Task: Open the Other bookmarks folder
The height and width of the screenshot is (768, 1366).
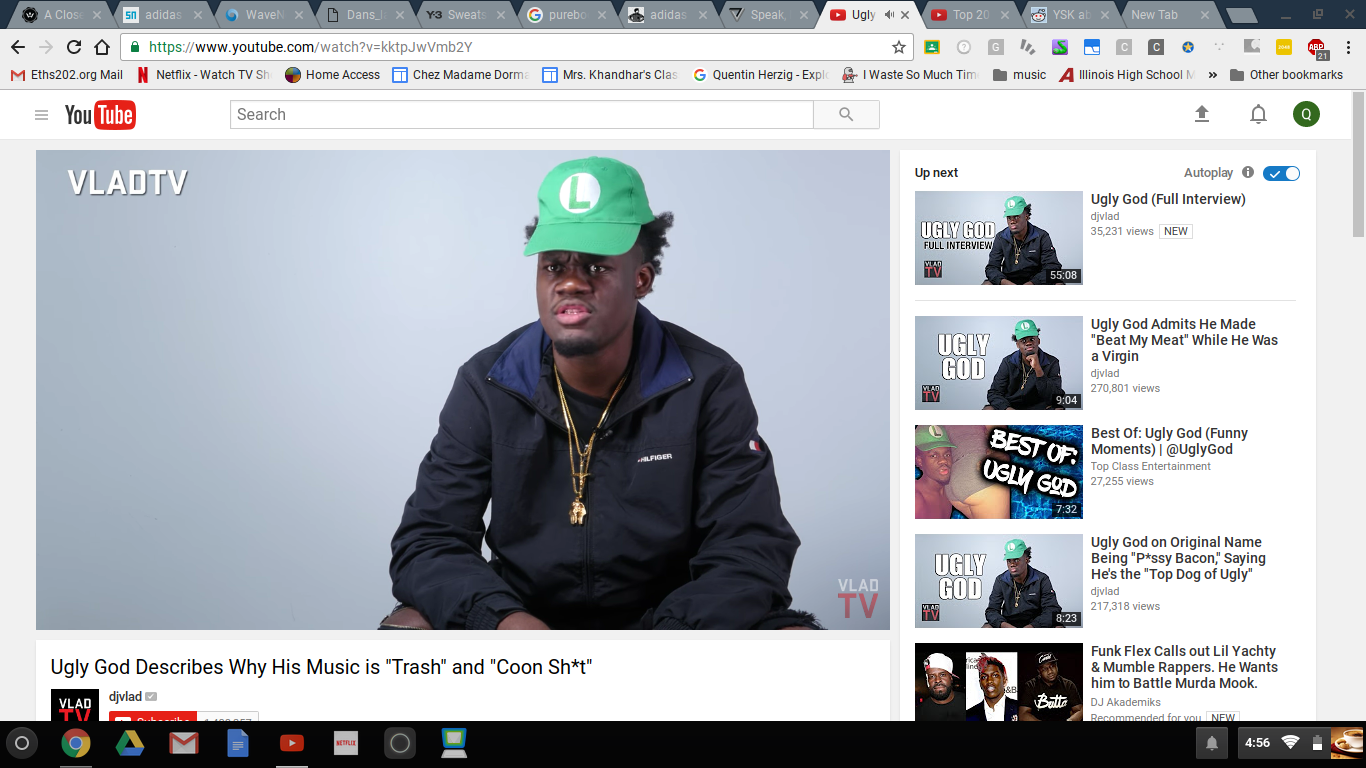Action: coord(1287,75)
